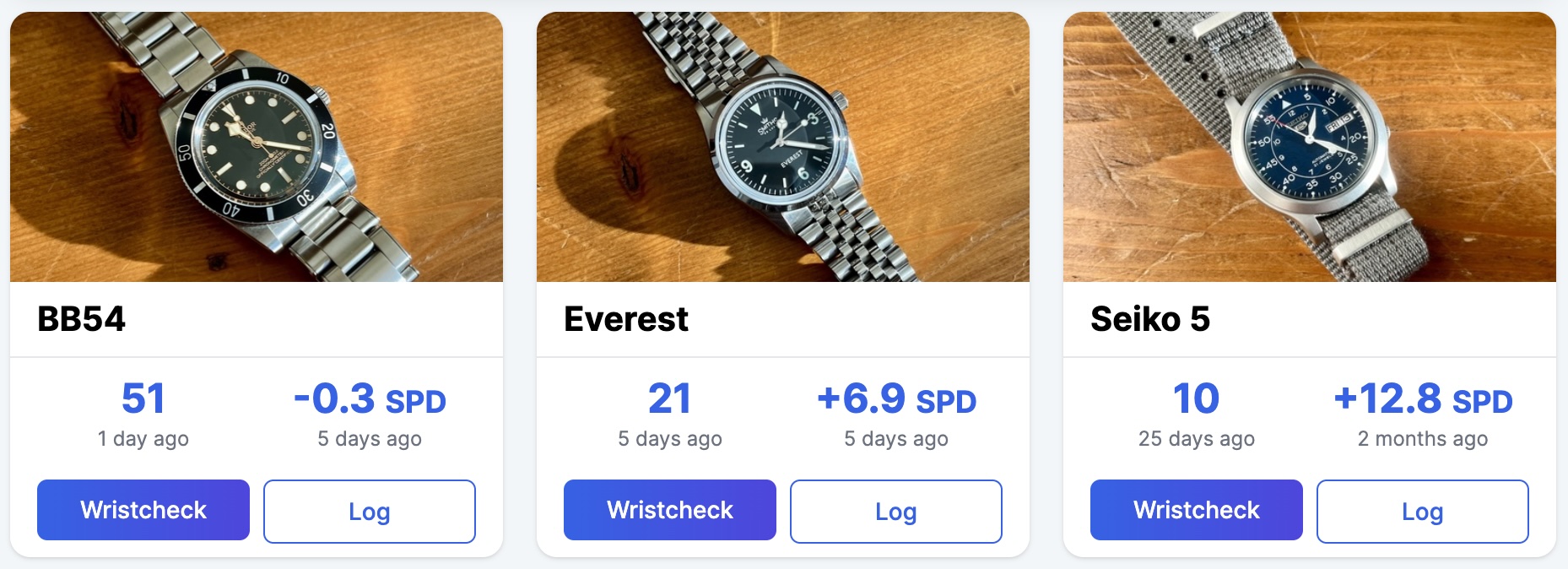Click Wristcheck for the Everest watch
1568x569 pixels.
pyautogui.click(x=669, y=509)
